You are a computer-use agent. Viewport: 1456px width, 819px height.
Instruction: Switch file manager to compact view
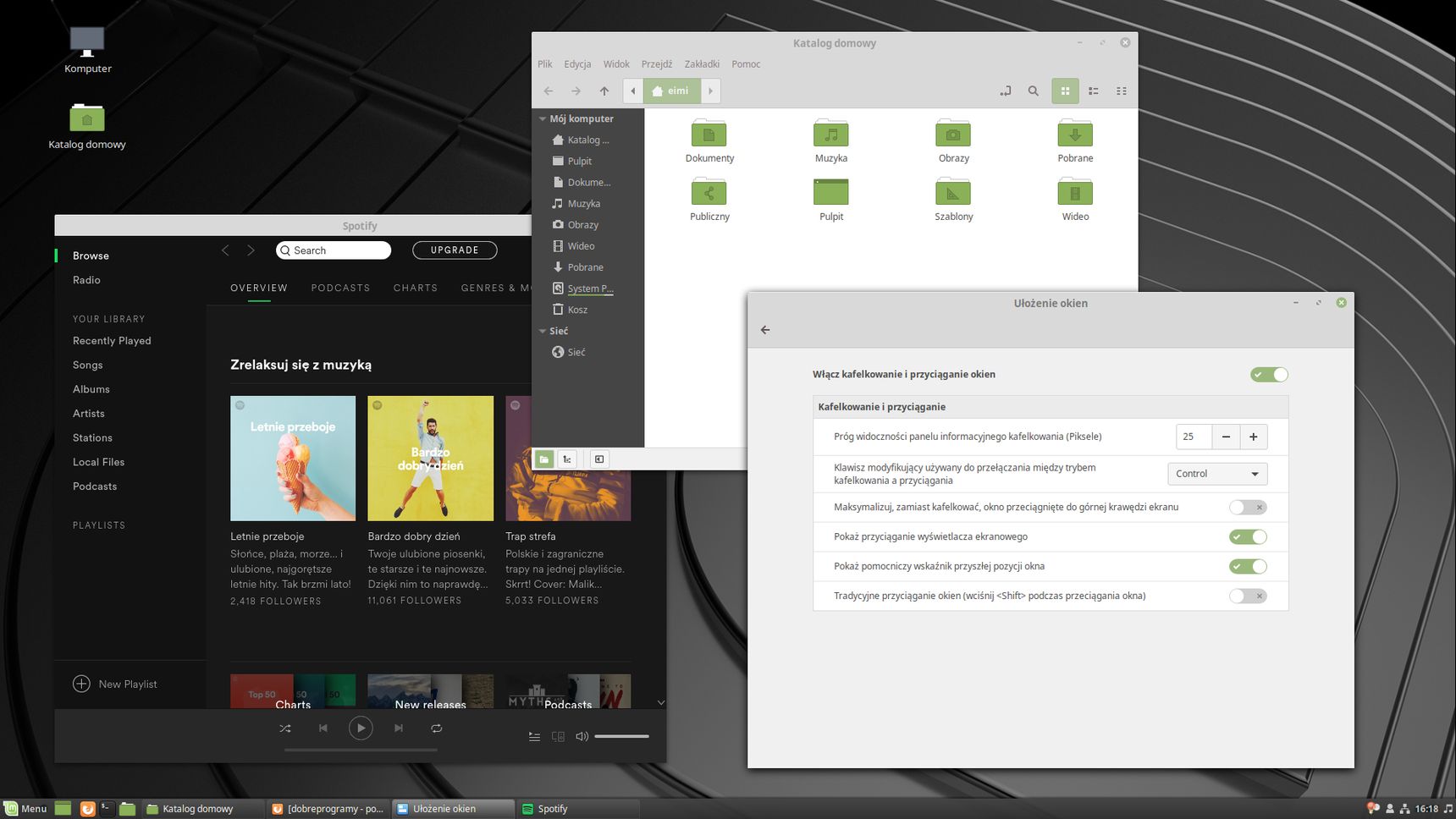point(1122,91)
